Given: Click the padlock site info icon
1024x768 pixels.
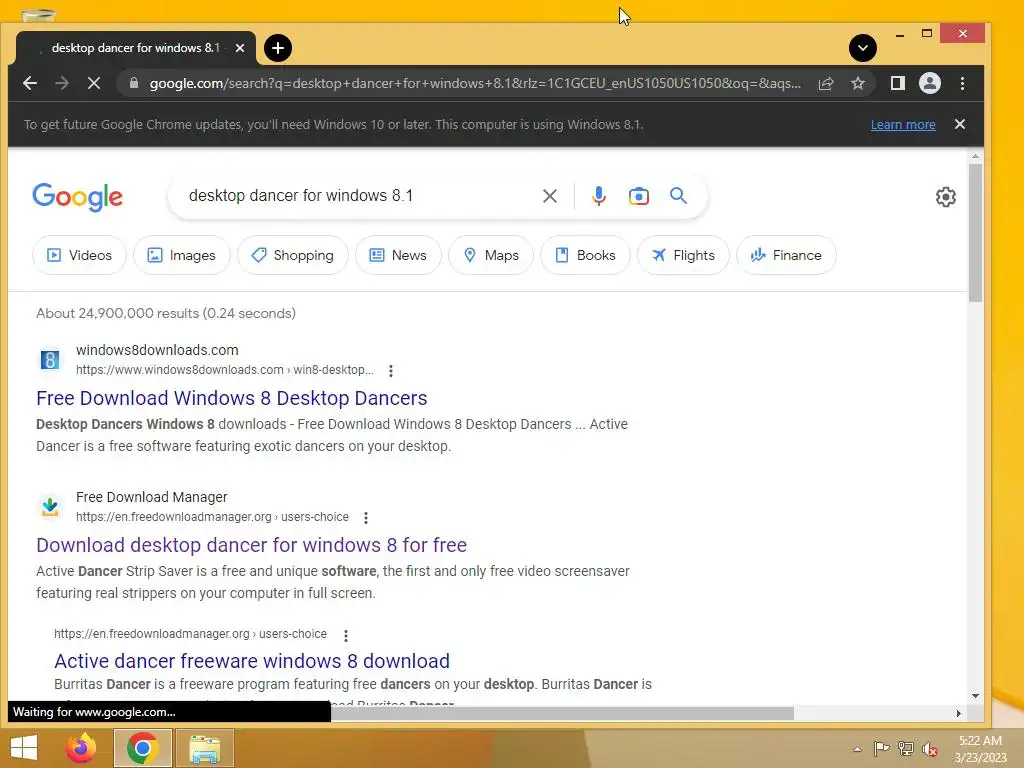Looking at the screenshot, I should click(134, 83).
